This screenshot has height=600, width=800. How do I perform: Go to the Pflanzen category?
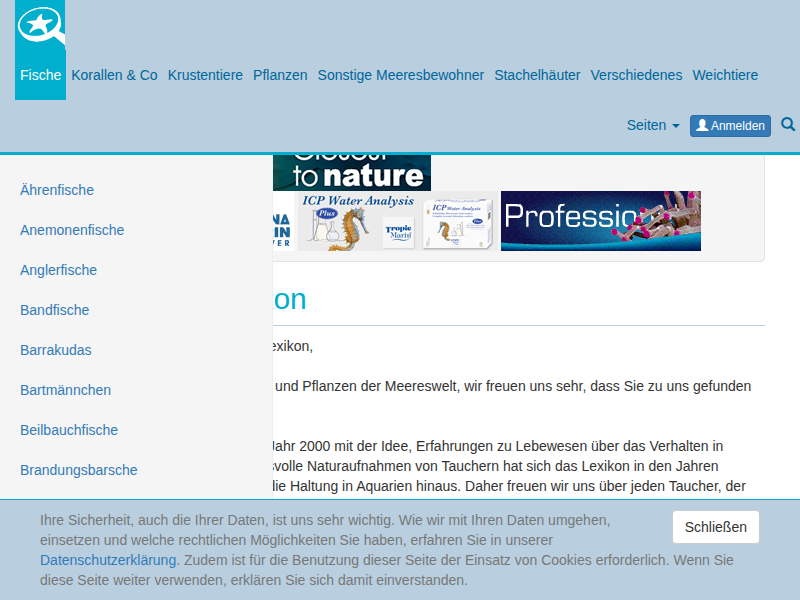coord(280,75)
